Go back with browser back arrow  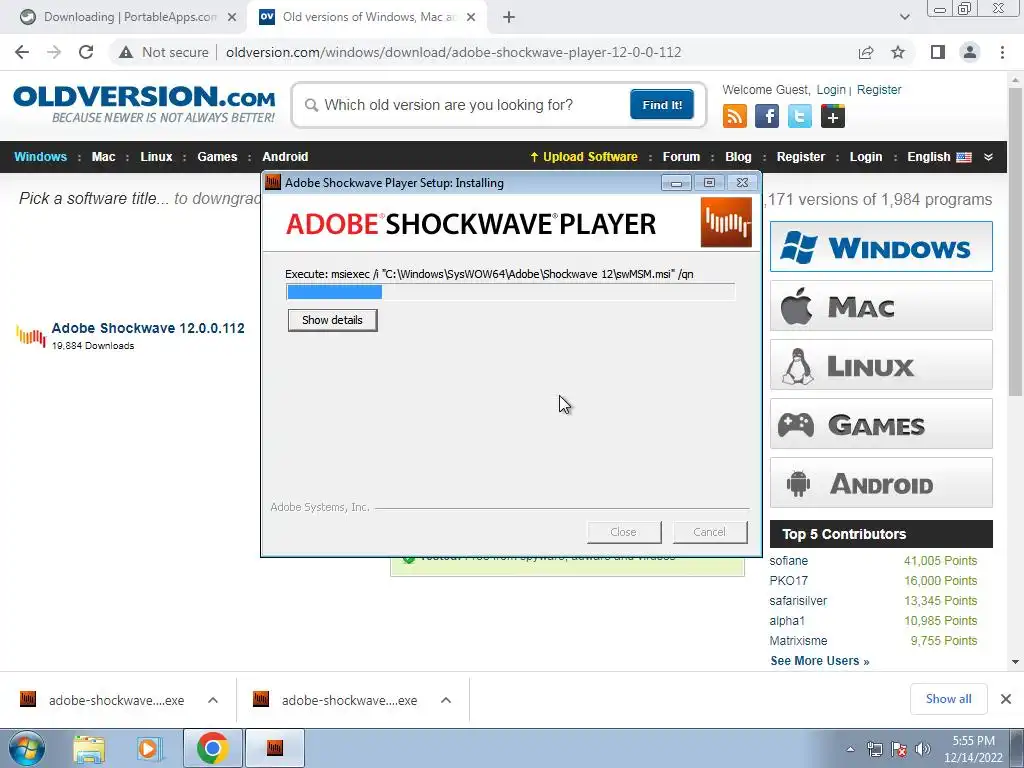click(x=22, y=52)
